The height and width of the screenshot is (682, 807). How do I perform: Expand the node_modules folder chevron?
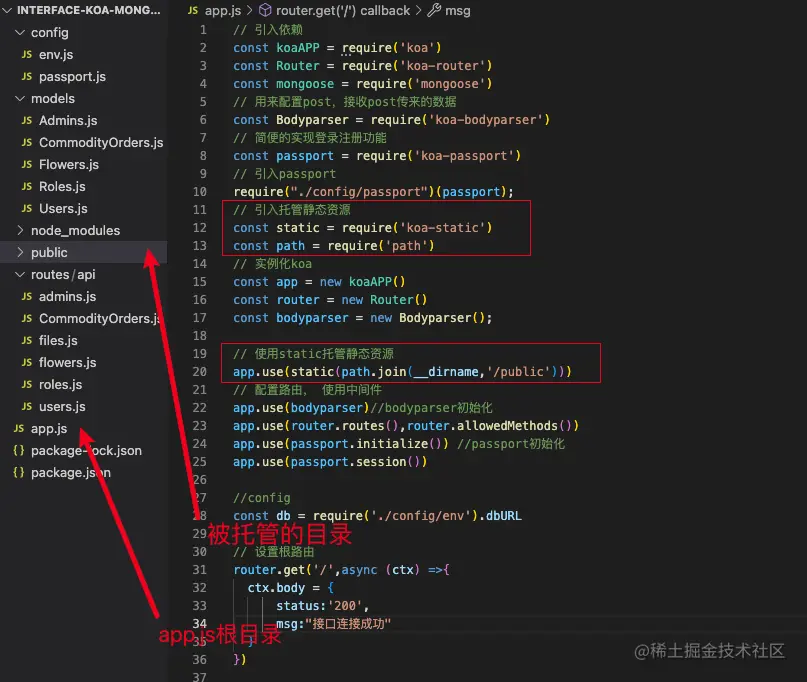[20, 230]
